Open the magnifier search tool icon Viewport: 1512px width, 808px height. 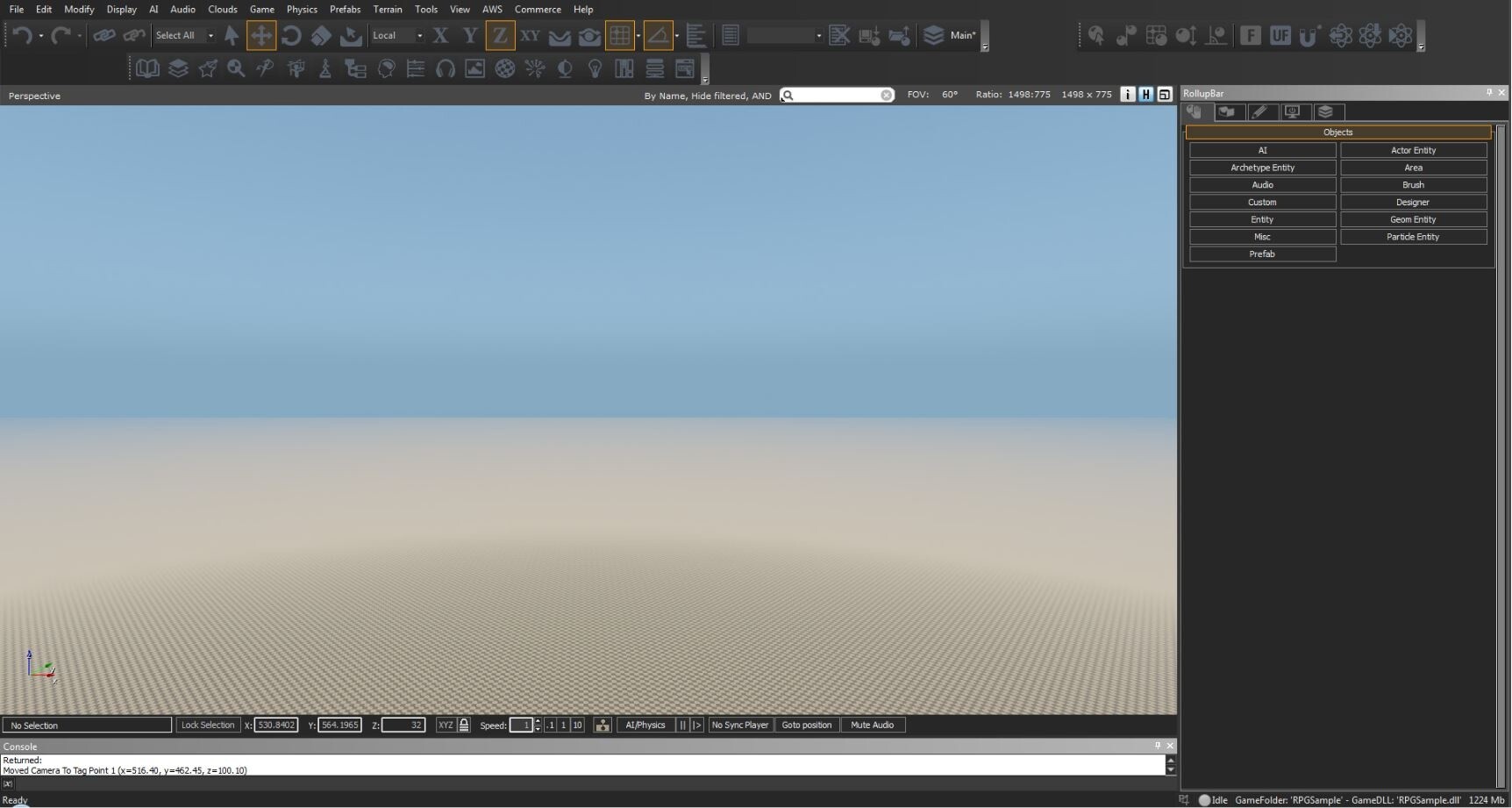(x=236, y=68)
